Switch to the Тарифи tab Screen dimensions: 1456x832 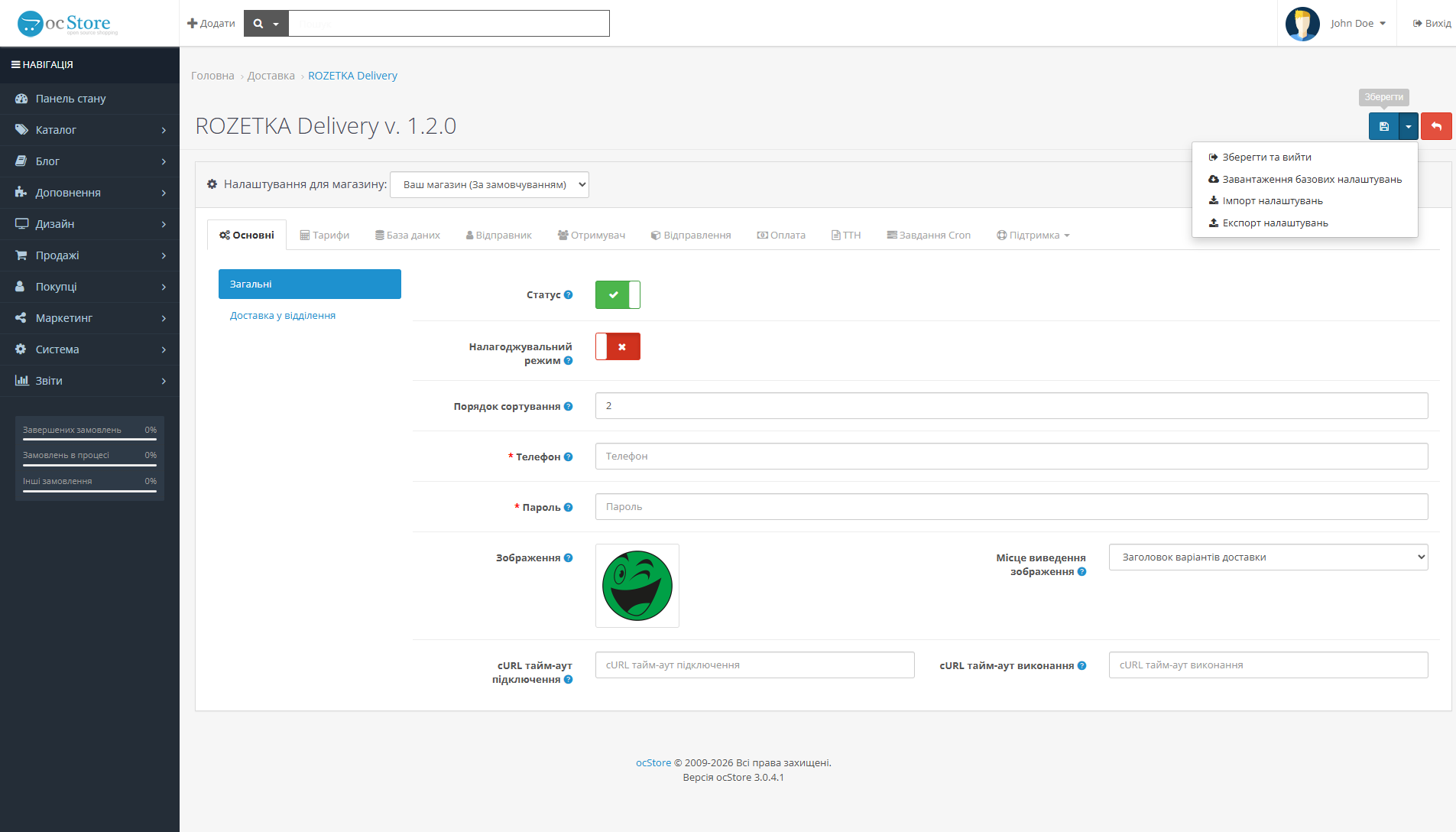coord(324,235)
